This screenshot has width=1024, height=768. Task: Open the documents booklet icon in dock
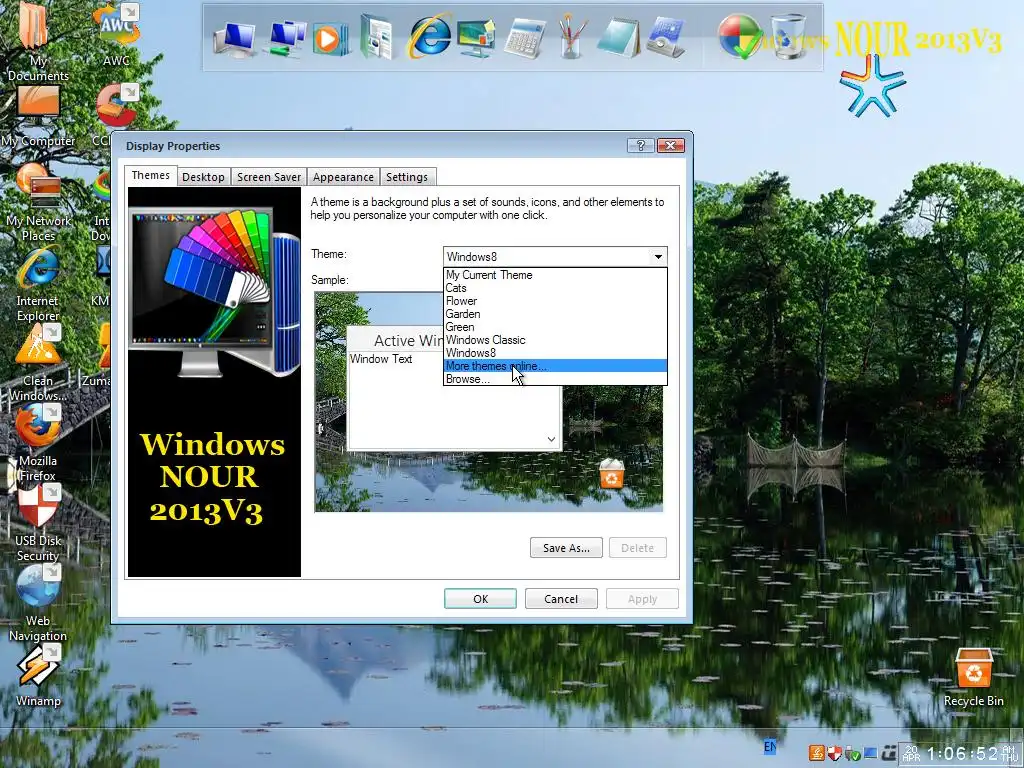tap(377, 37)
